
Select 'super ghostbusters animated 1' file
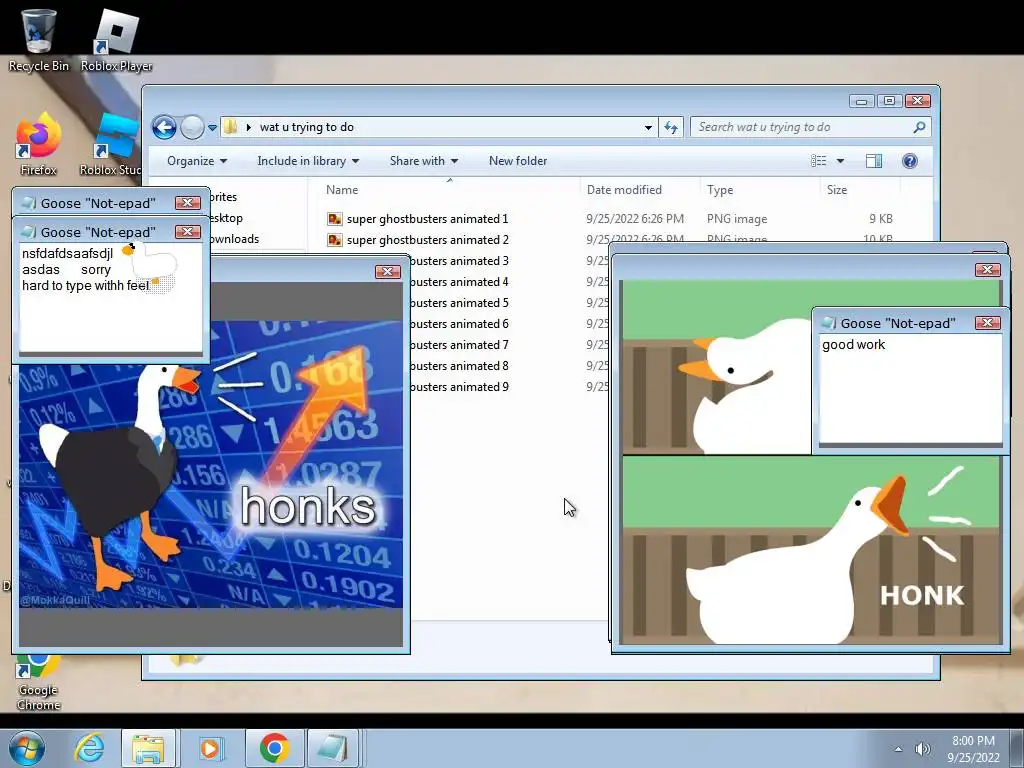pos(427,219)
